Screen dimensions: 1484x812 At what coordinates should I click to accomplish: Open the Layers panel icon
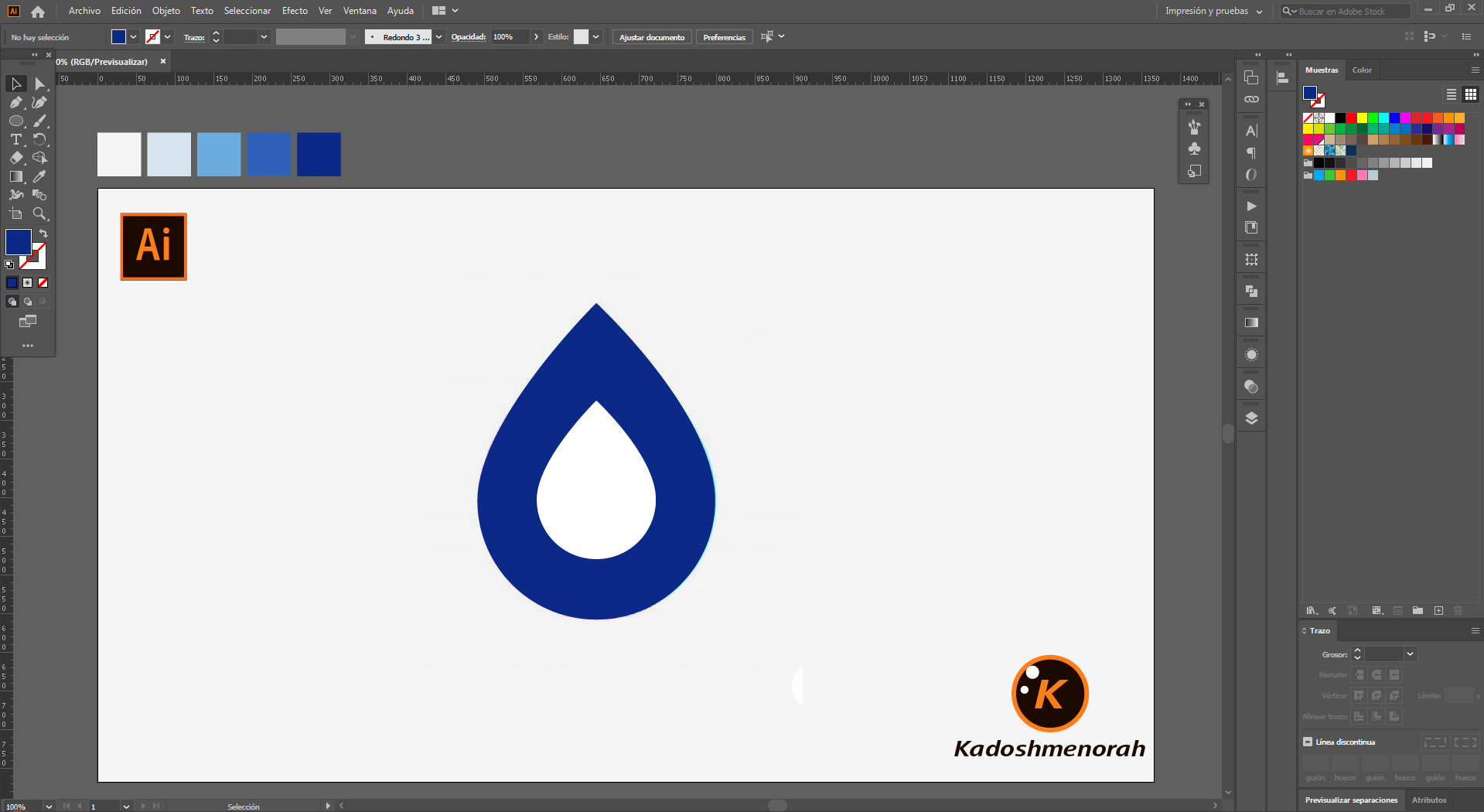coord(1251,418)
